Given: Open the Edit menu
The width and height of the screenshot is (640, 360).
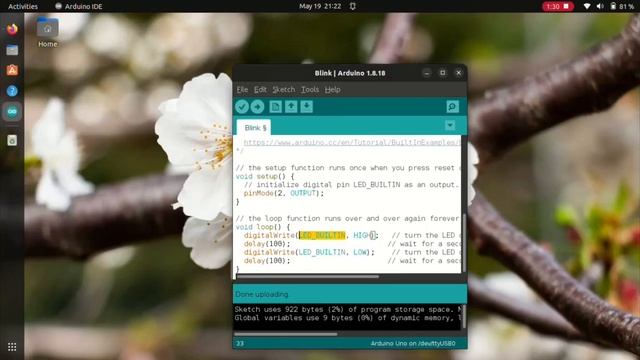Looking at the screenshot, I should pos(260,89).
